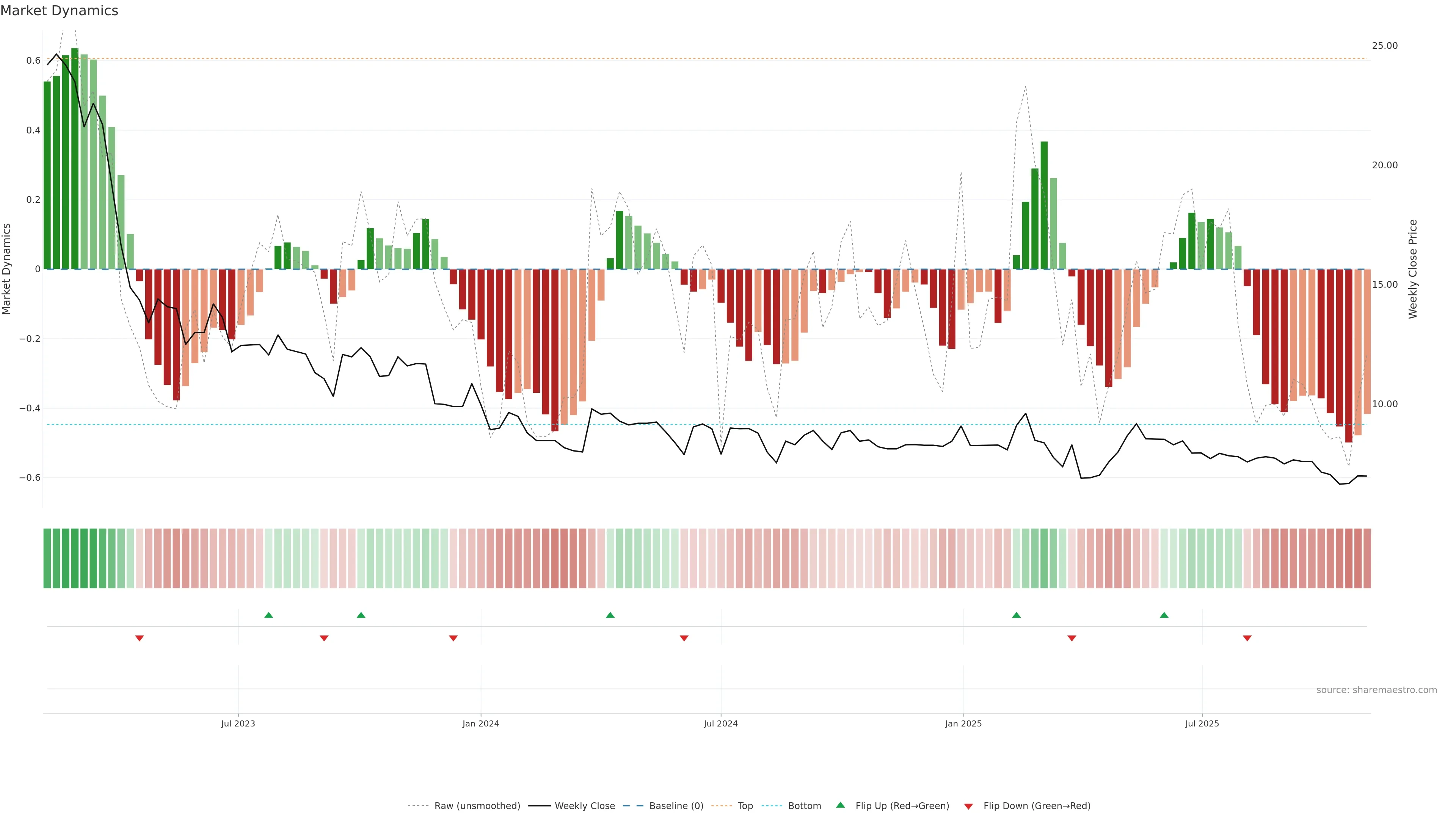The width and height of the screenshot is (1456, 819).
Task: Click the first red flip-down triangle in 2023
Action: click(x=140, y=638)
